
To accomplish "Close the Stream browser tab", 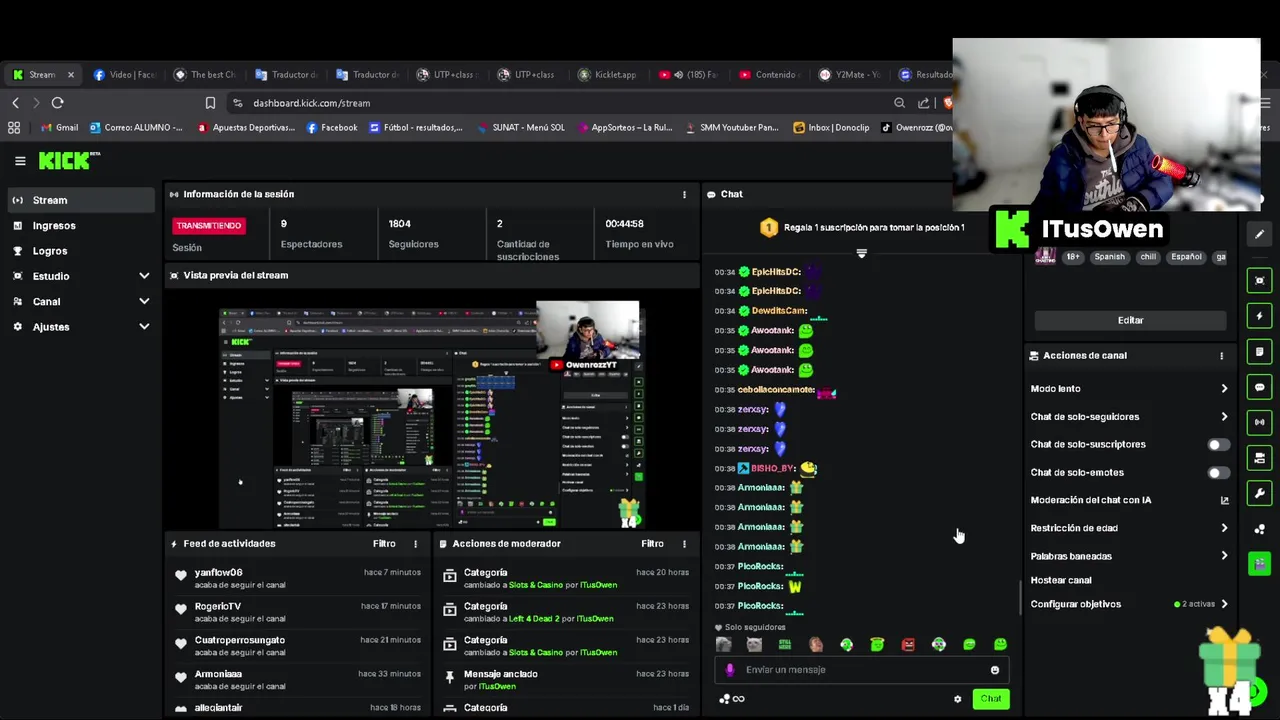I will click(x=70, y=75).
